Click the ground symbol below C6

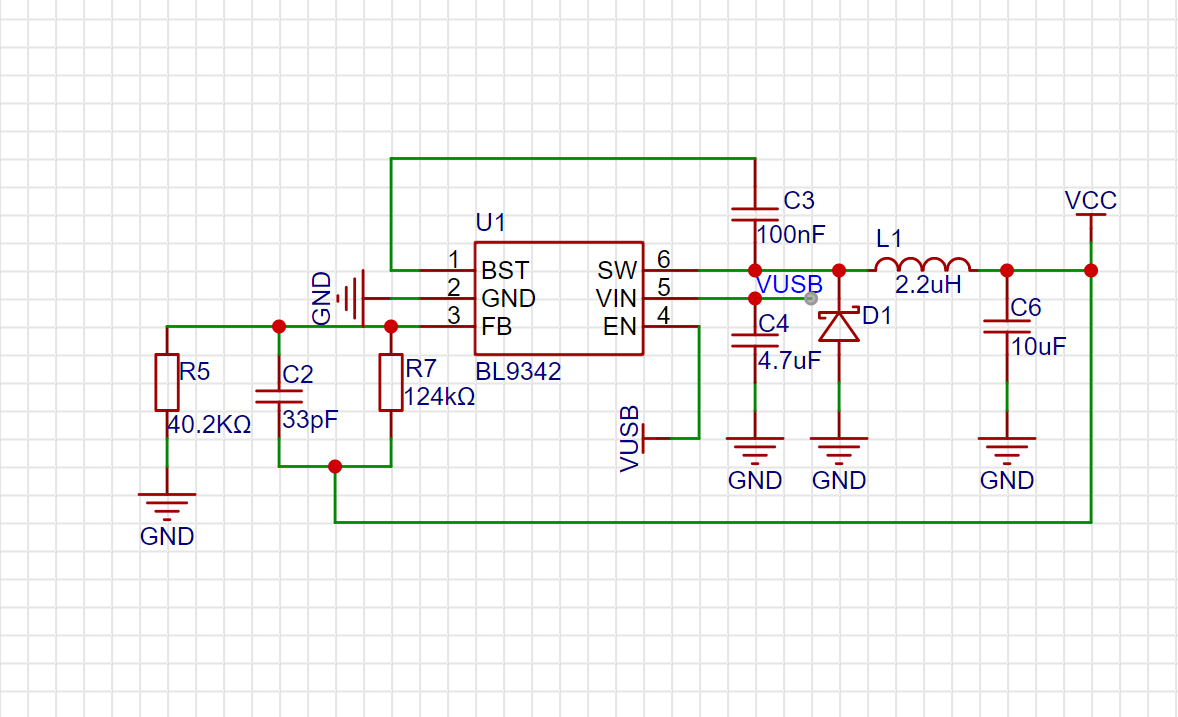pos(1007,451)
